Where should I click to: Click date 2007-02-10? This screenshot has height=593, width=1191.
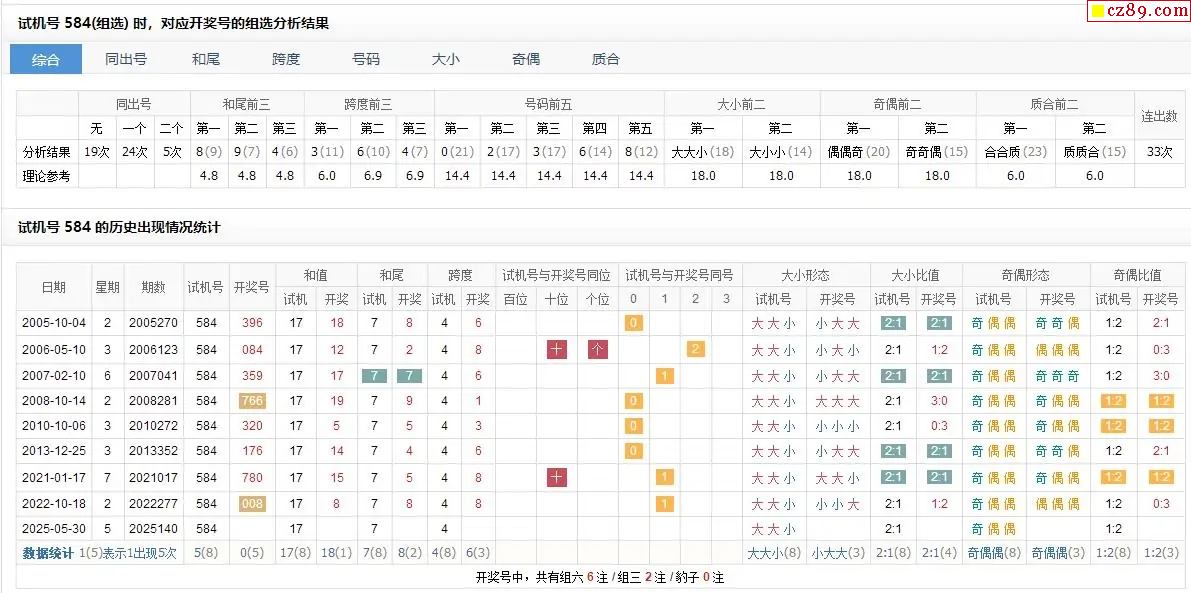click(x=54, y=376)
